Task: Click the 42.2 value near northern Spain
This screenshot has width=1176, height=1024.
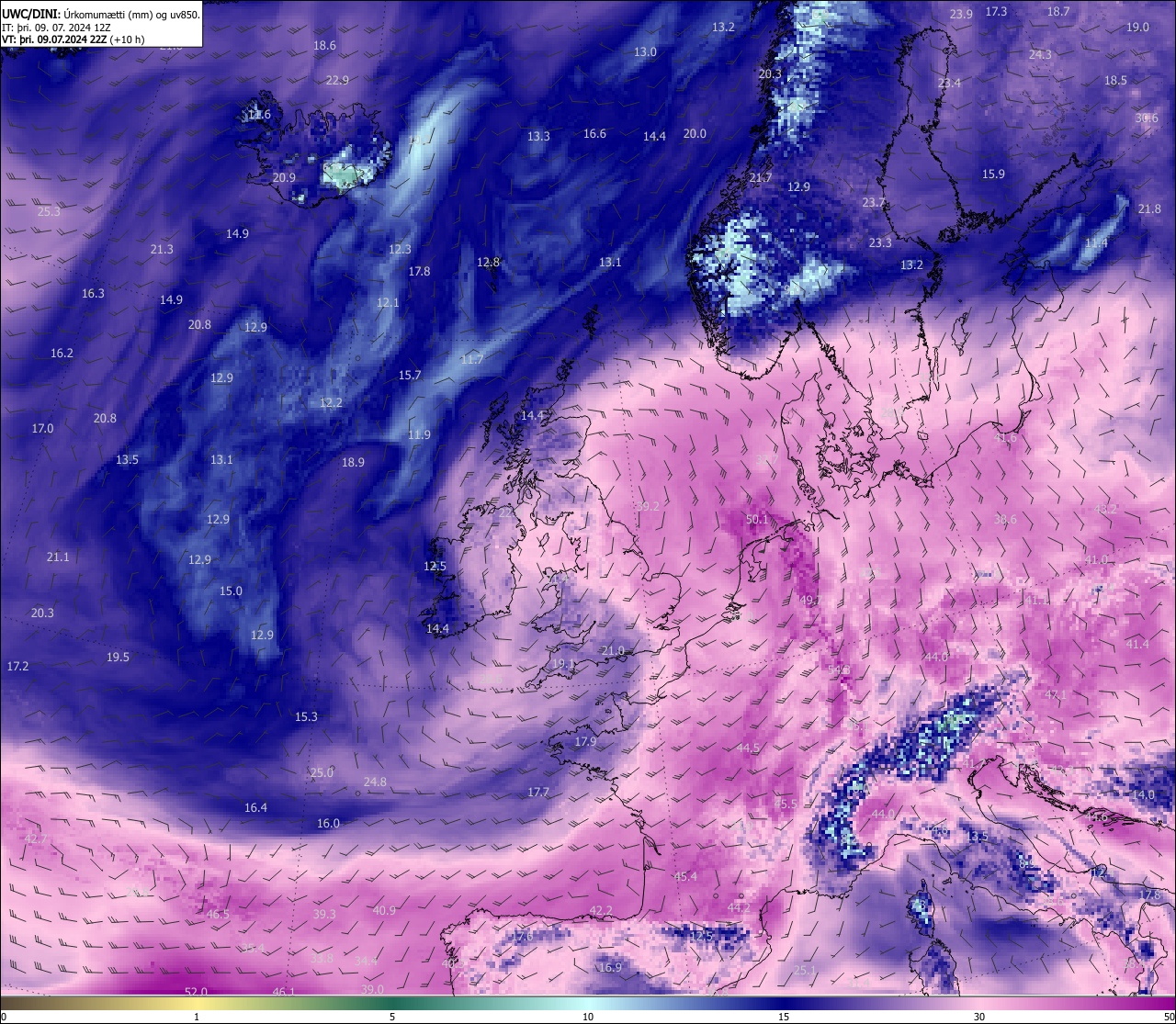Action: 601,911
